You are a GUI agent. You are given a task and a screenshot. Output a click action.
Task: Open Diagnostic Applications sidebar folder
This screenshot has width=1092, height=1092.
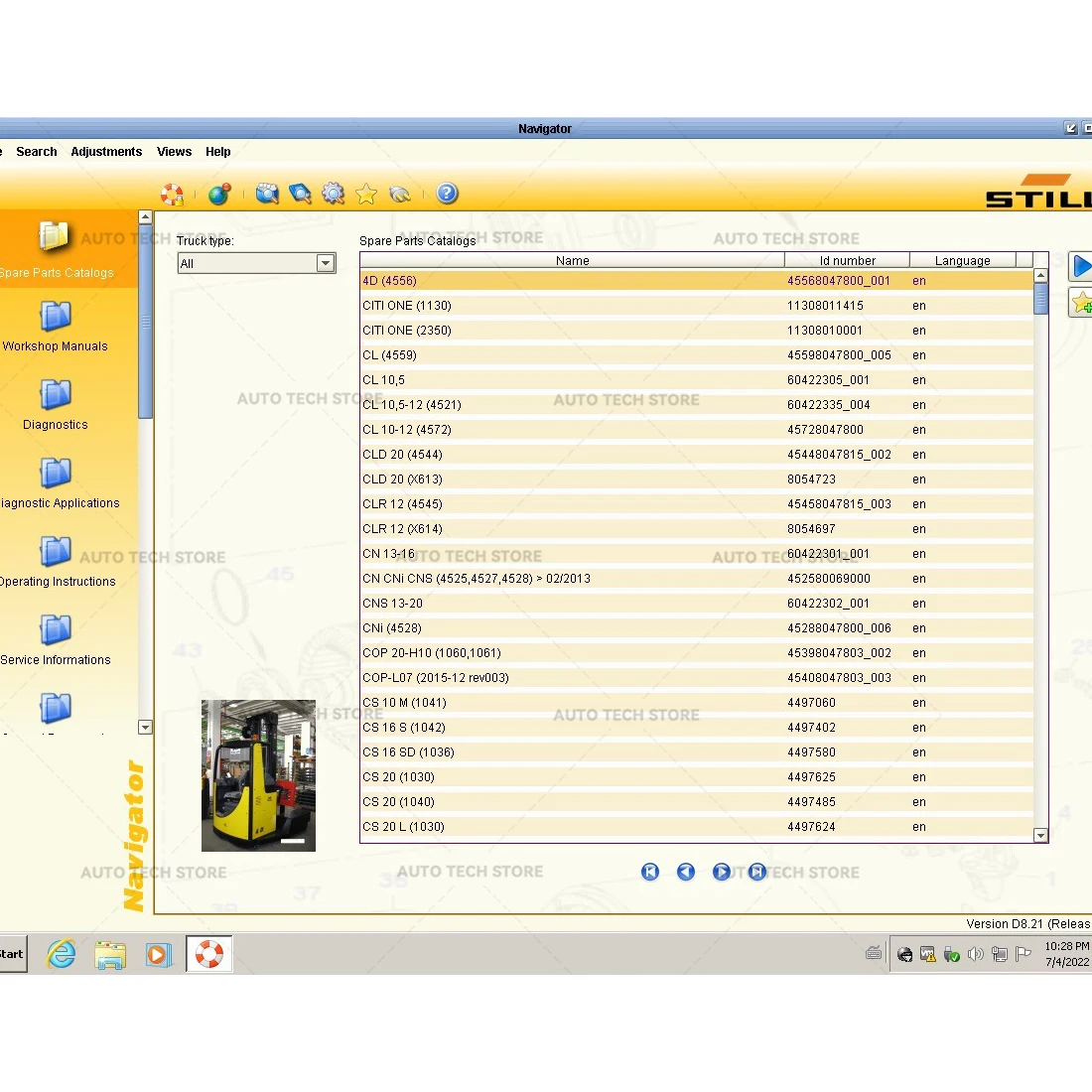point(58,482)
